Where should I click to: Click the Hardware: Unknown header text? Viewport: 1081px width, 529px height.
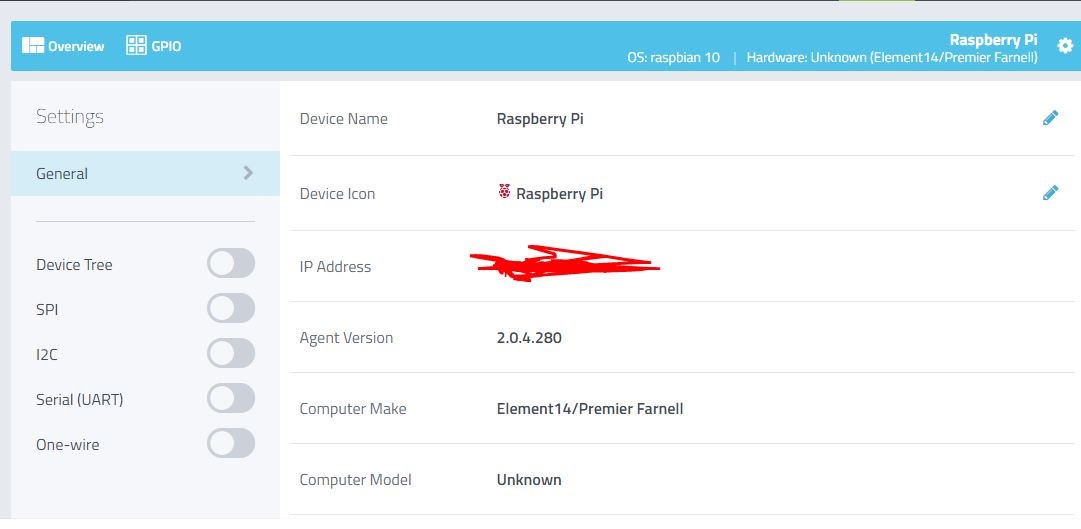892,57
